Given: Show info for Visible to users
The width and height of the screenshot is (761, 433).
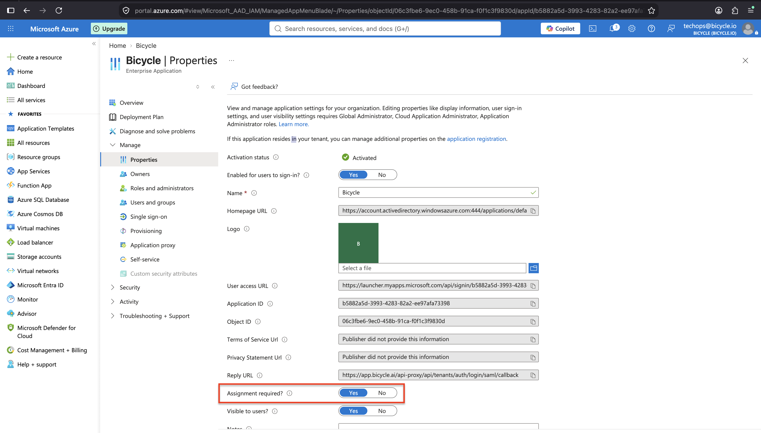Looking at the screenshot, I should pos(275,411).
